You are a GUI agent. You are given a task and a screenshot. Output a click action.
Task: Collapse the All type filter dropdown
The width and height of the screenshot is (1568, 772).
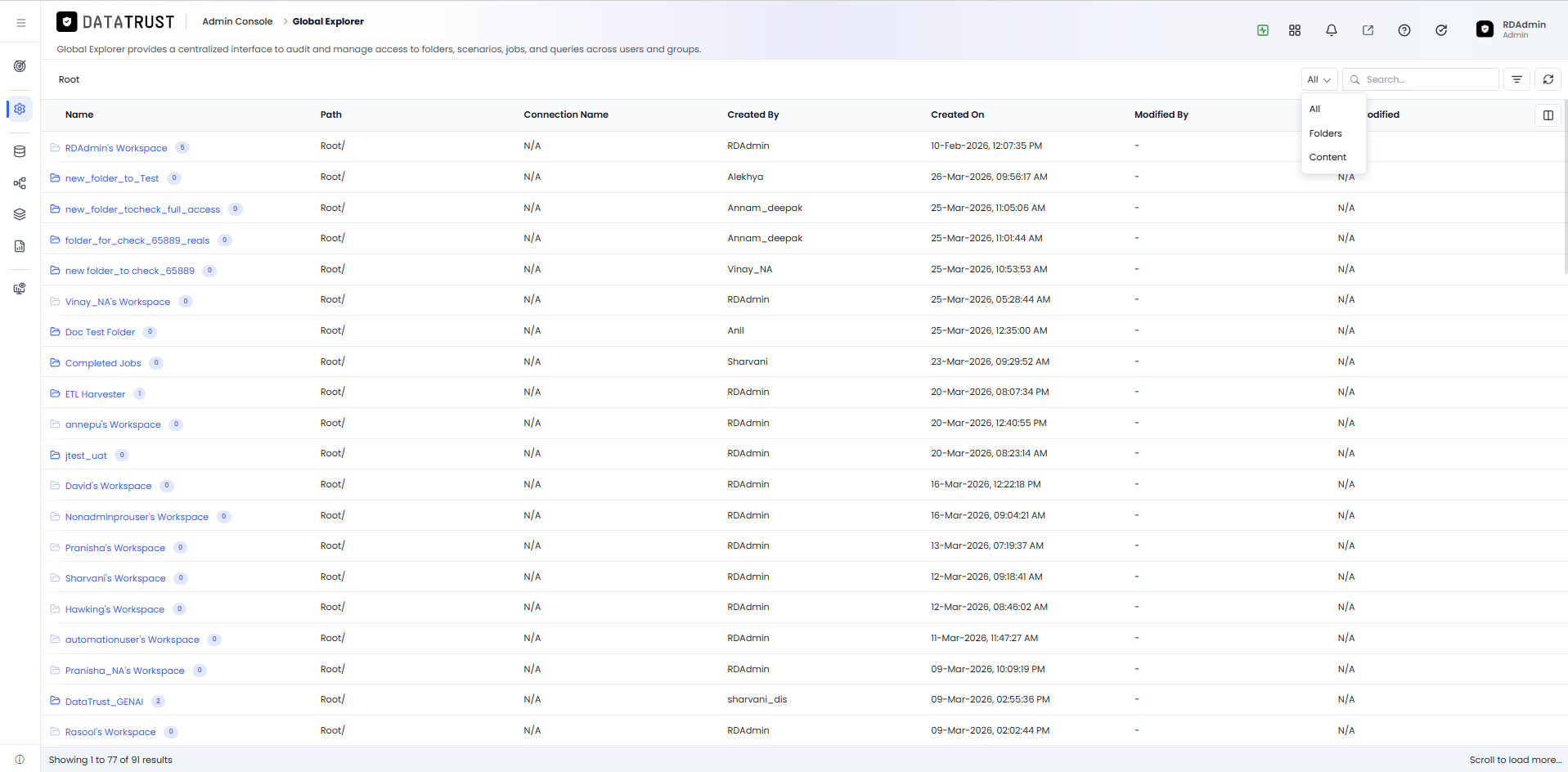[x=1319, y=79]
